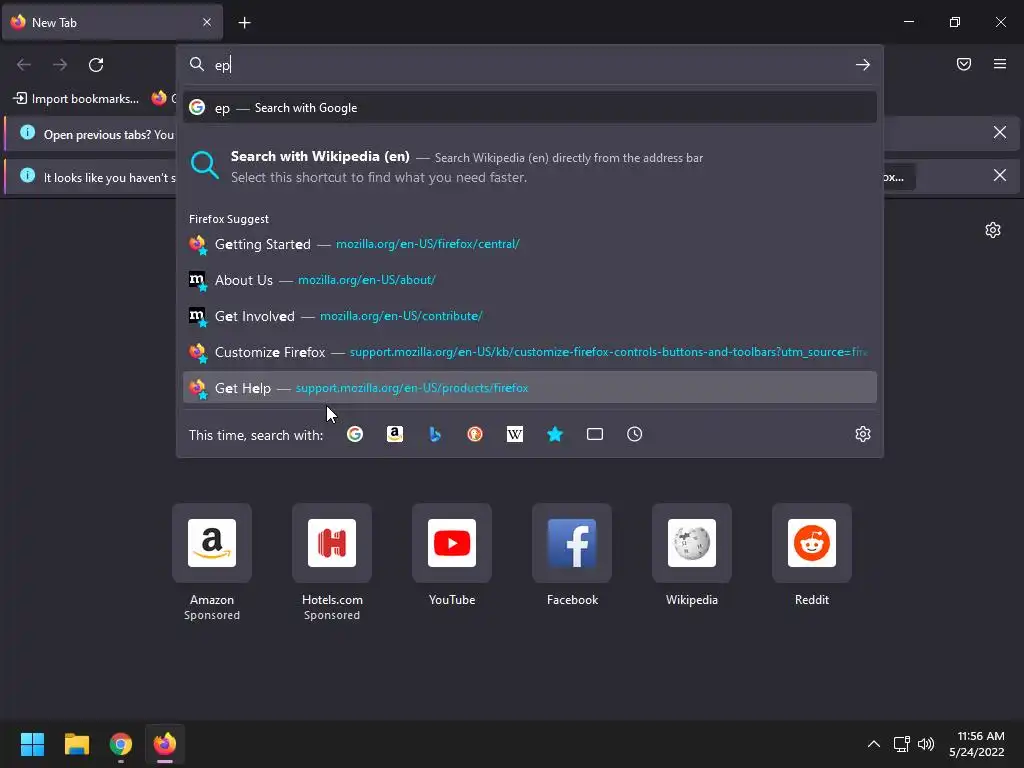Viewport: 1024px width, 768px height.
Task: Search this time with Bing icon
Action: pos(435,434)
